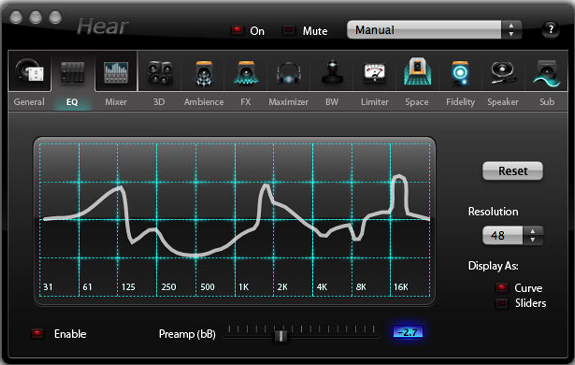Reset the equalizer curve
575x365 pixels.
click(512, 171)
